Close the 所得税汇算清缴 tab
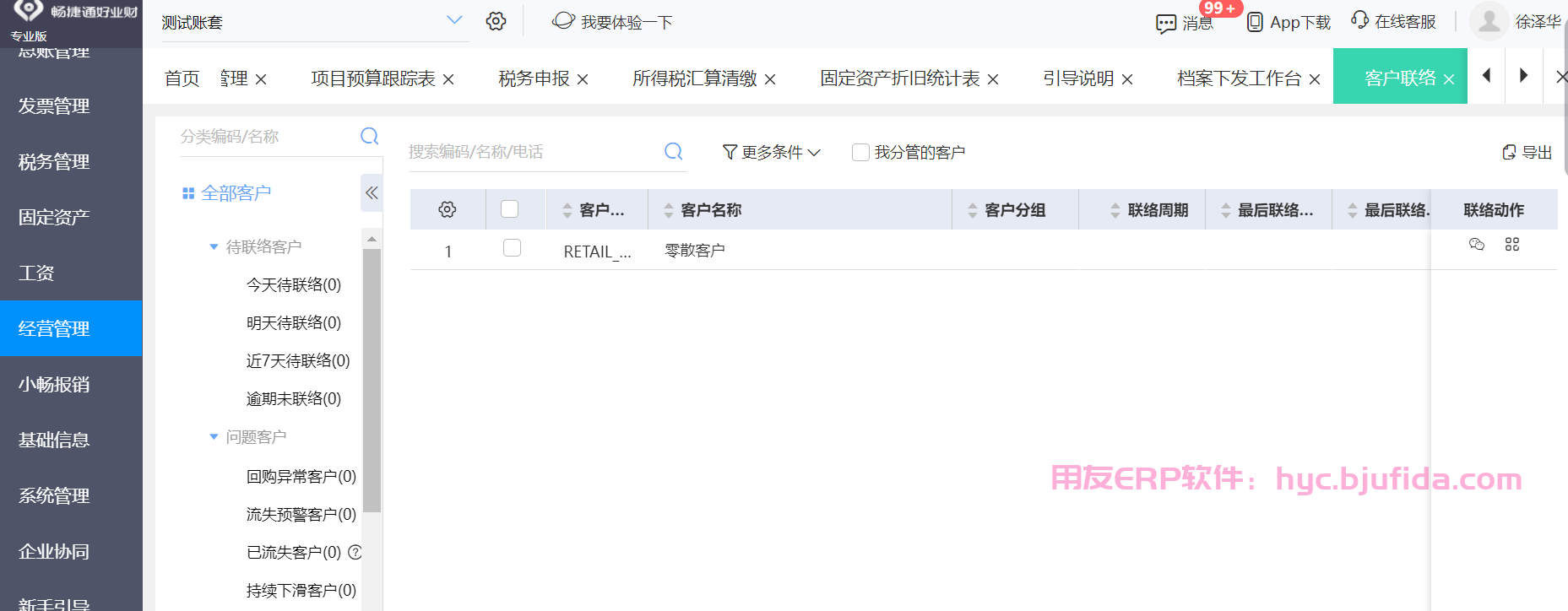Screen dimensions: 1568x611 pos(770,79)
